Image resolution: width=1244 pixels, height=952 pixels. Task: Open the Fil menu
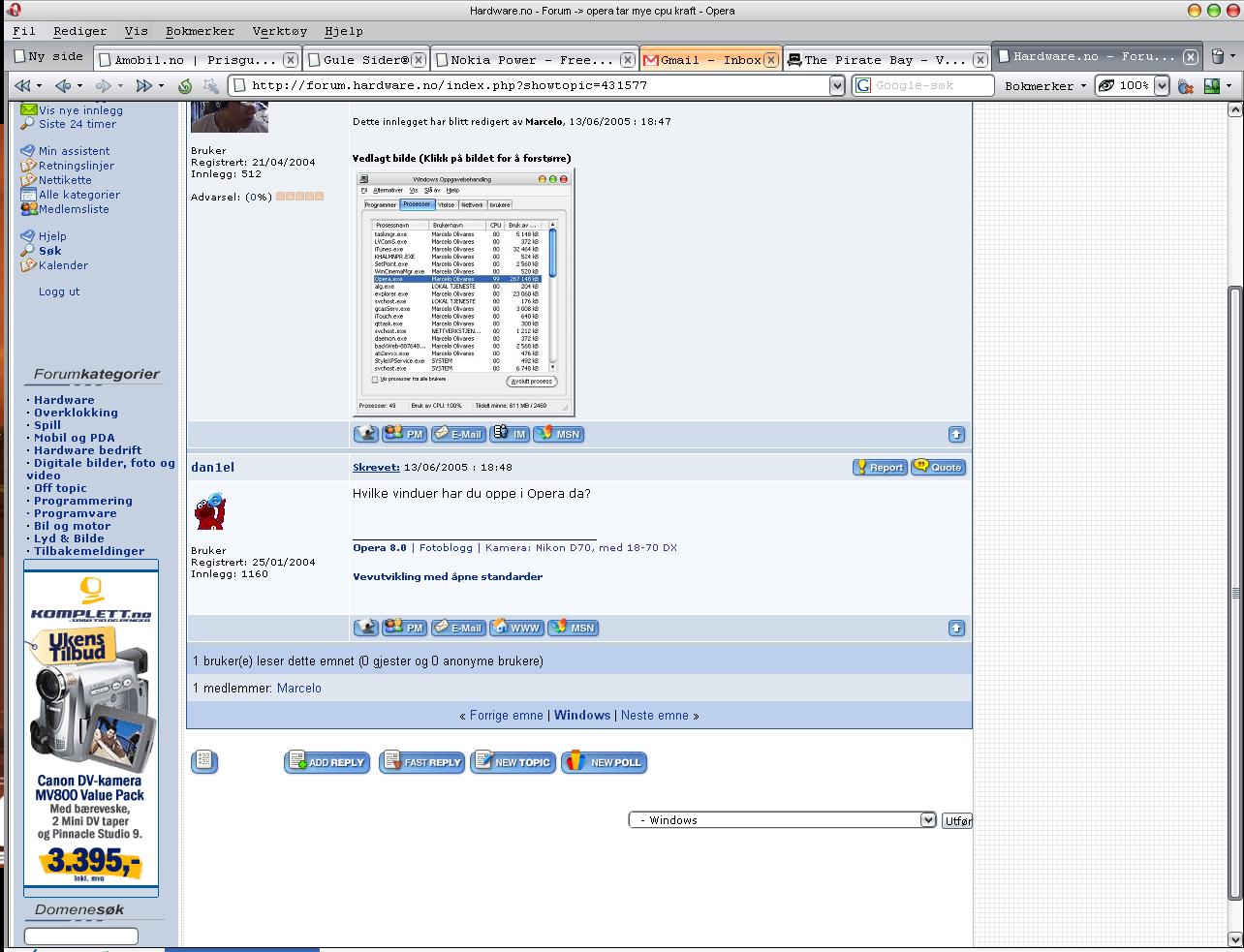pos(23,31)
